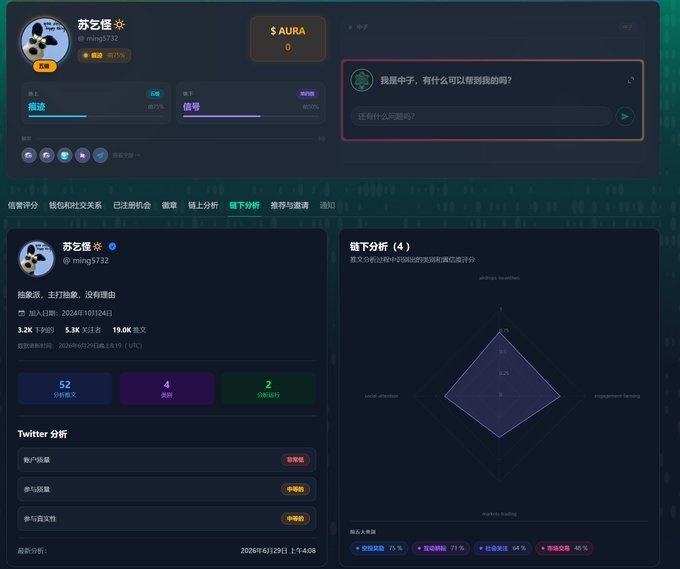Select the 市场交易 48% category chip

[x=564, y=548]
